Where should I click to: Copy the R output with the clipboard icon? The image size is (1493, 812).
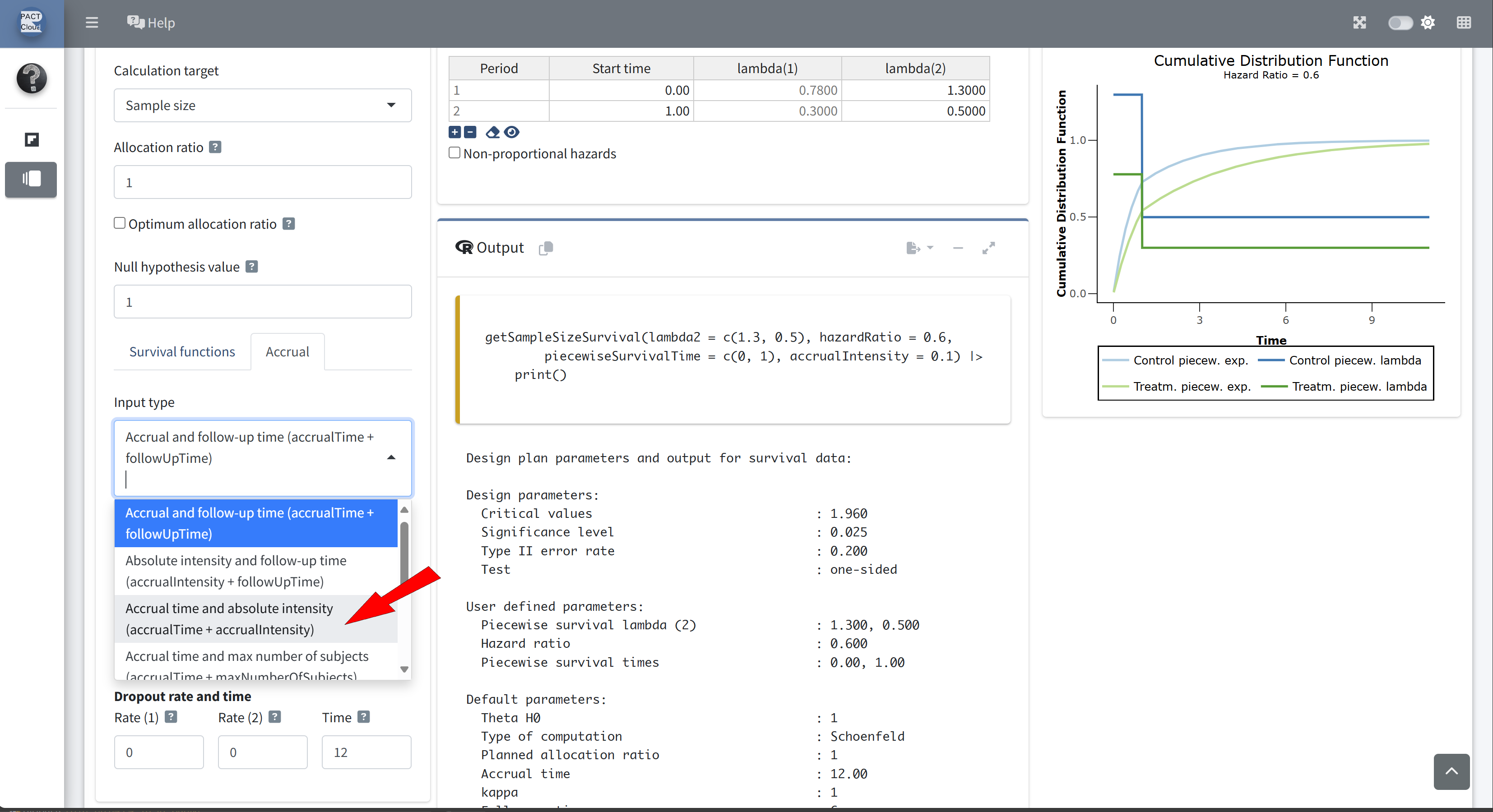pyautogui.click(x=545, y=248)
